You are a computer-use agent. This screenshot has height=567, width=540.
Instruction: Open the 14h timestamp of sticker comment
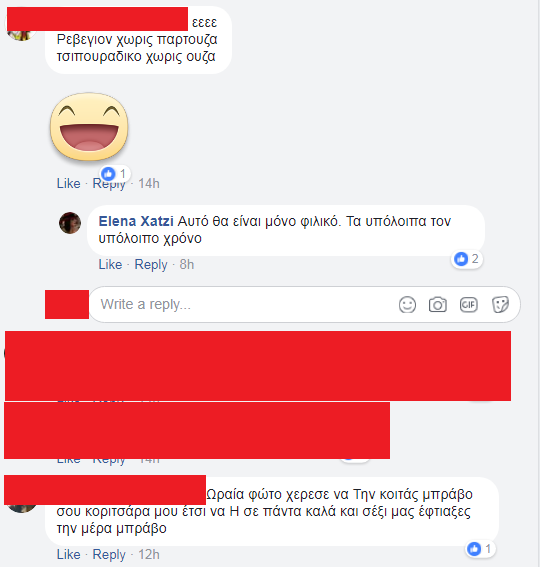tap(149, 183)
